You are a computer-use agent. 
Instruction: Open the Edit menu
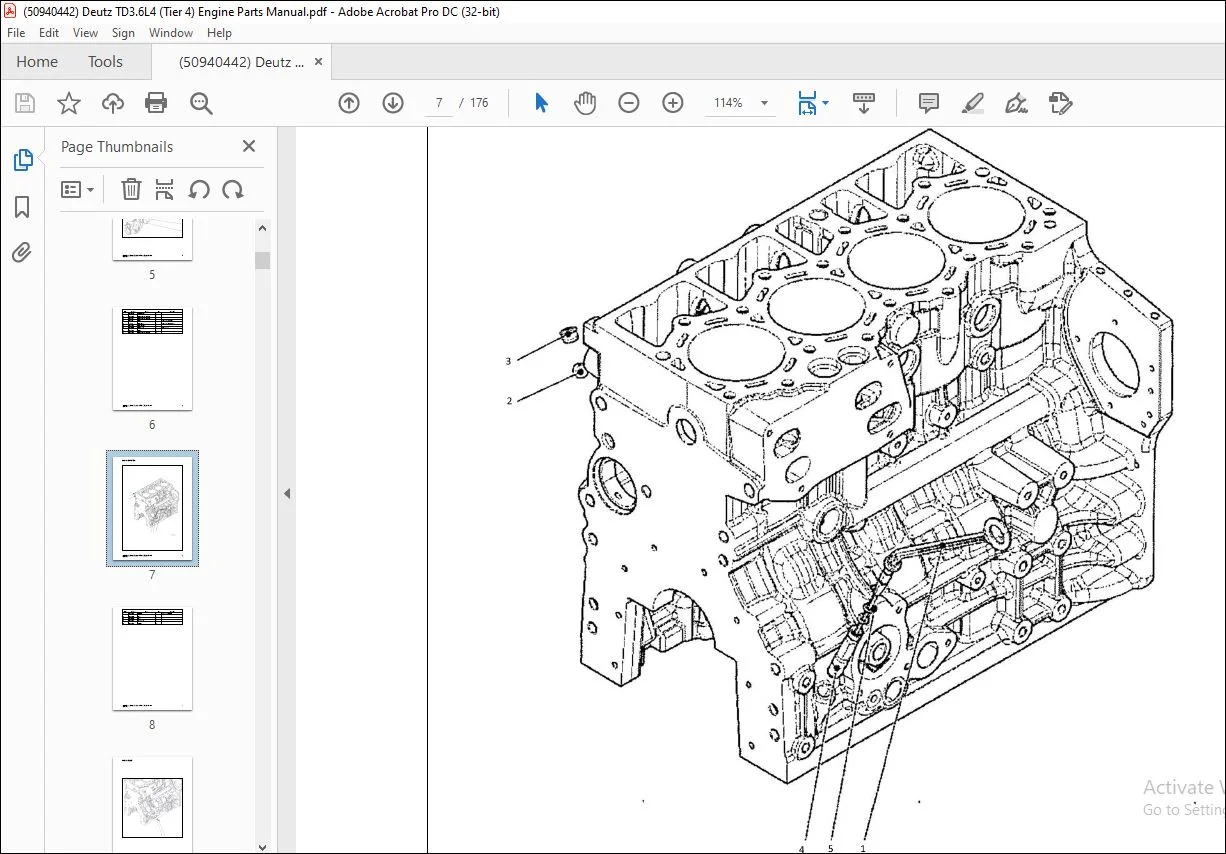[49, 33]
